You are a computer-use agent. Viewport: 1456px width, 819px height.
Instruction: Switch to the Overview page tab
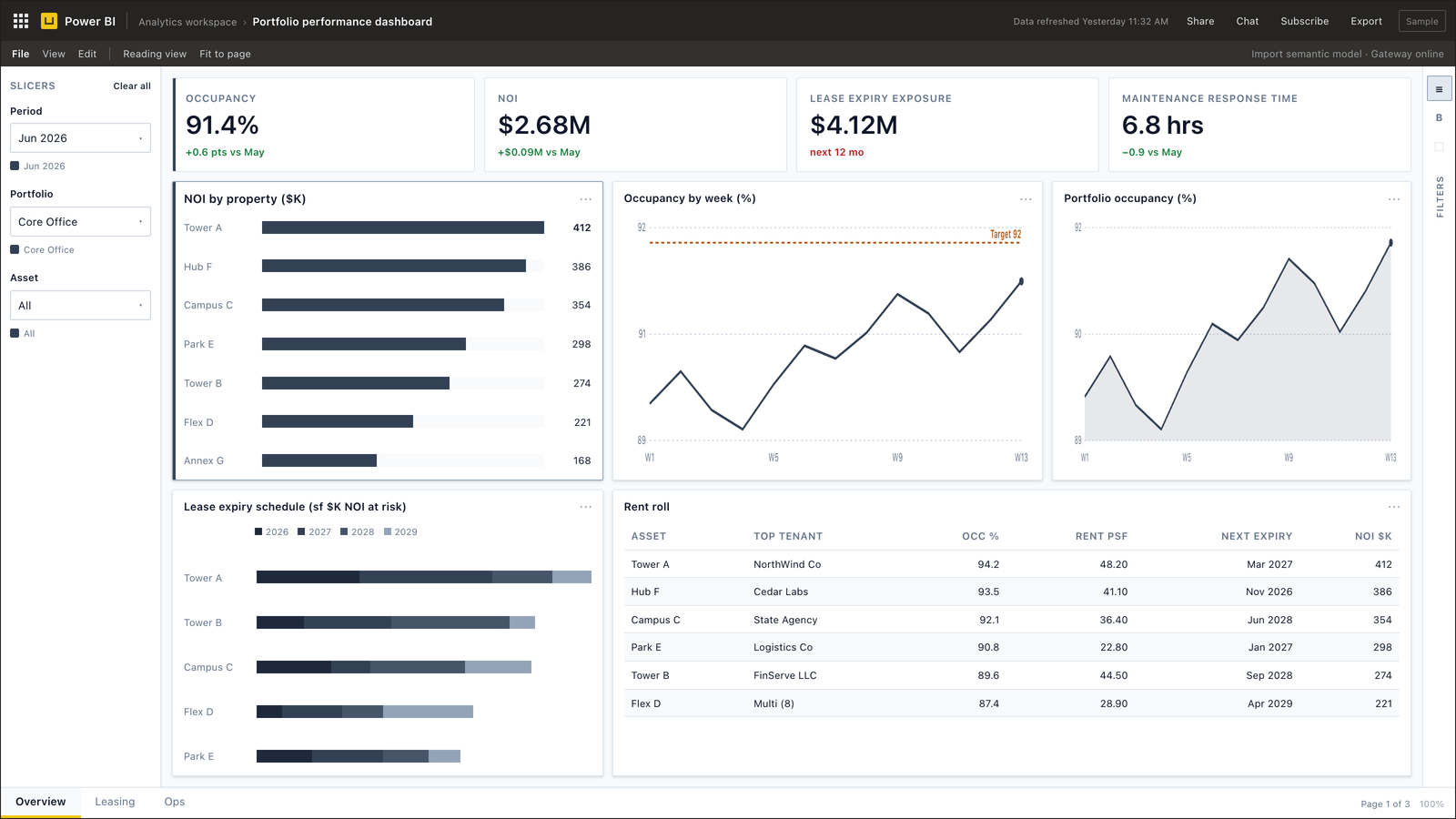click(41, 802)
